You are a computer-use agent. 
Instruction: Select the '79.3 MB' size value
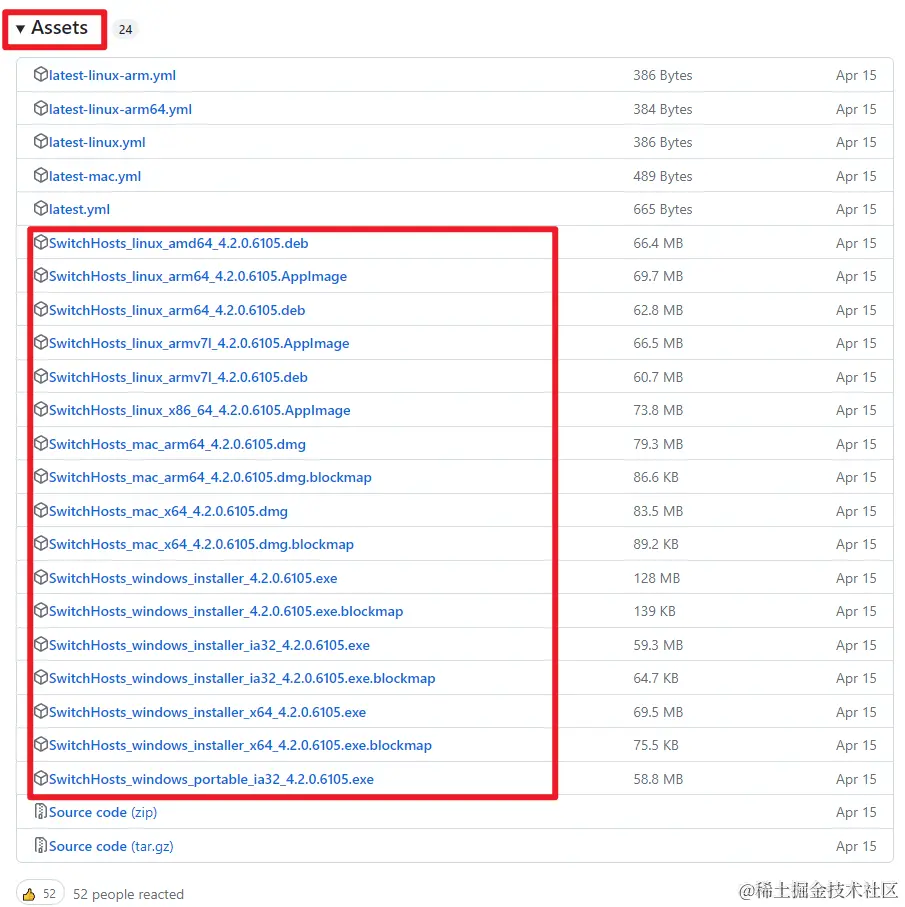658,445
